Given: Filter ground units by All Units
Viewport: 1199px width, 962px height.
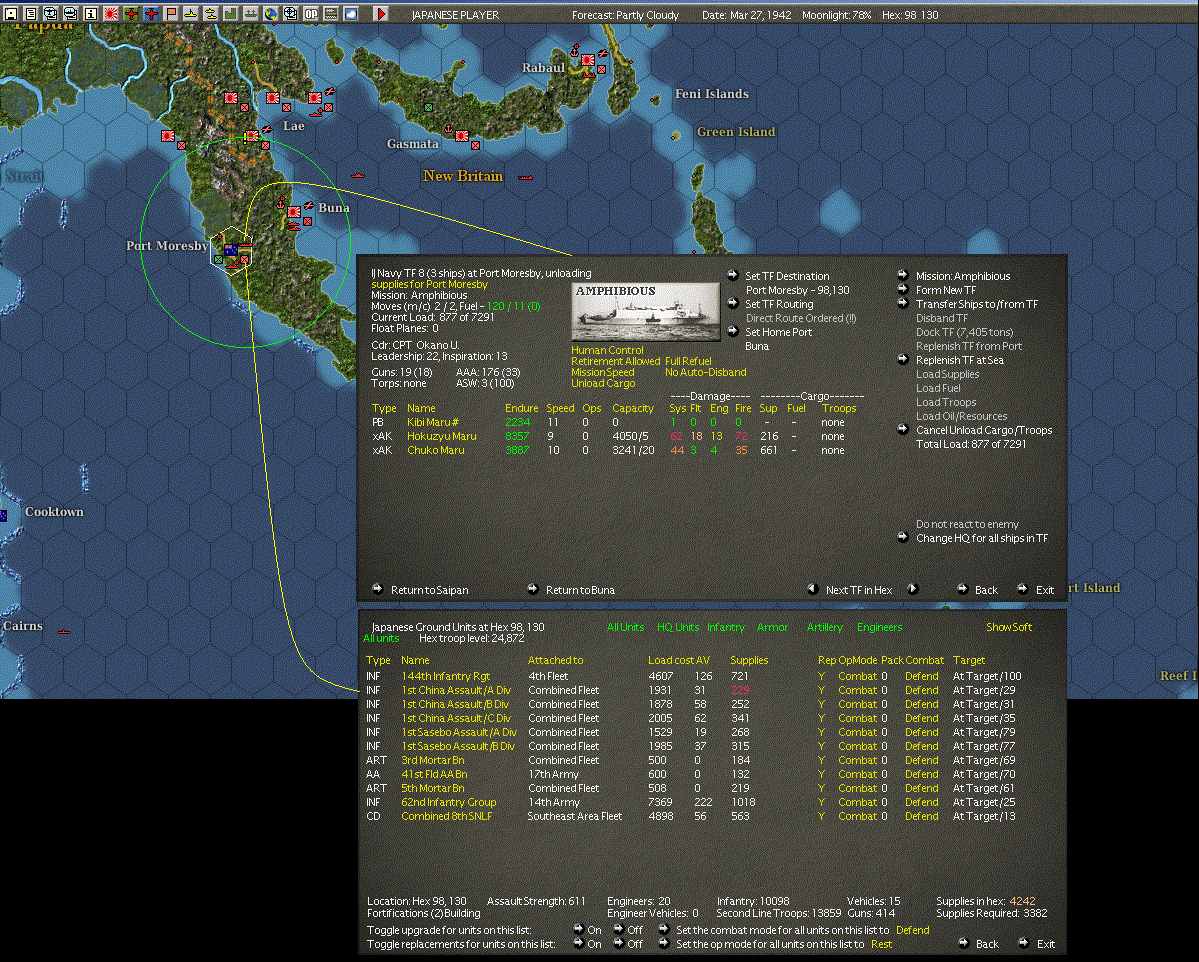Looking at the screenshot, I should point(625,627).
